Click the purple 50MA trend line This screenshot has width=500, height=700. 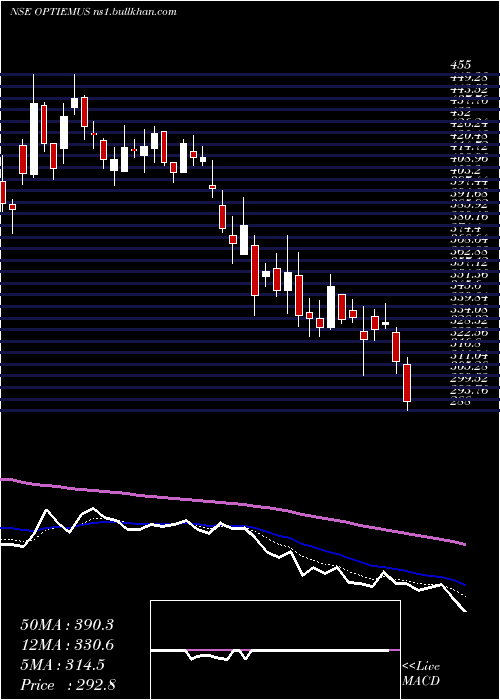tap(233, 504)
